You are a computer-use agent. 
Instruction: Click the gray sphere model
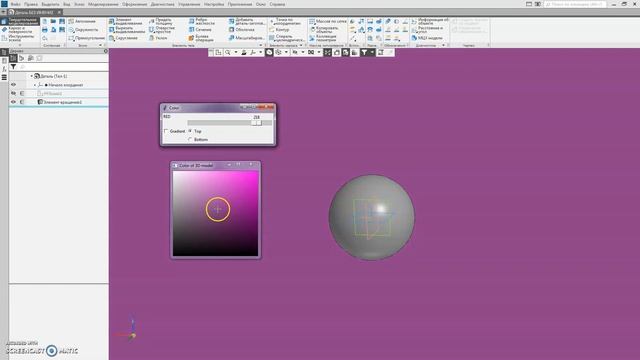(371, 218)
